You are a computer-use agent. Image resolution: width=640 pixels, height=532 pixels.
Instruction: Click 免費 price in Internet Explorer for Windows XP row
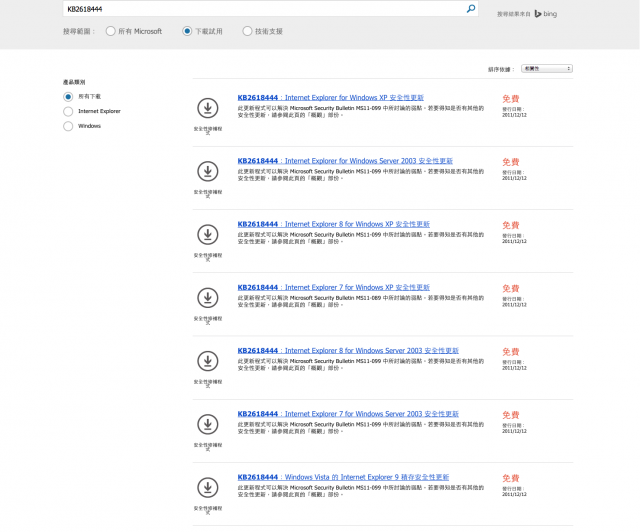[x=511, y=99]
